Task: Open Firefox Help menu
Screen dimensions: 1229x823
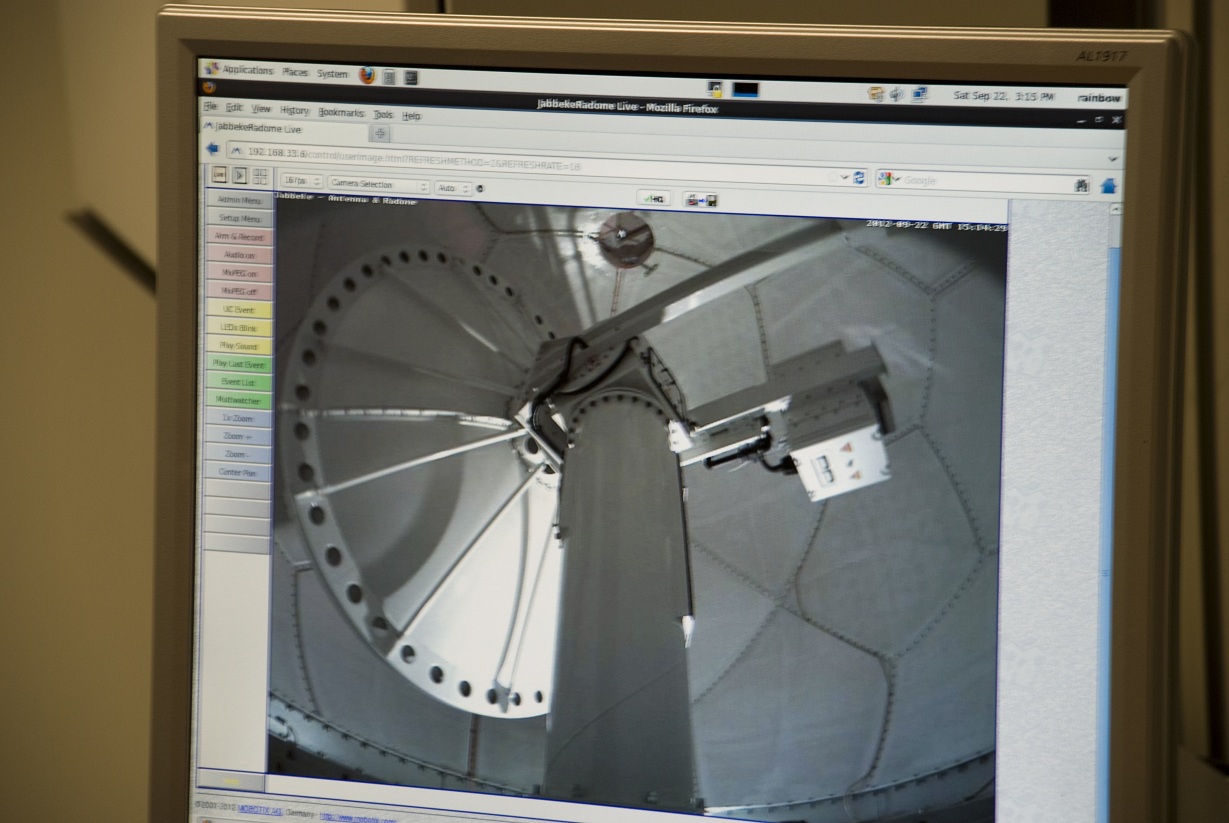Action: (x=411, y=115)
